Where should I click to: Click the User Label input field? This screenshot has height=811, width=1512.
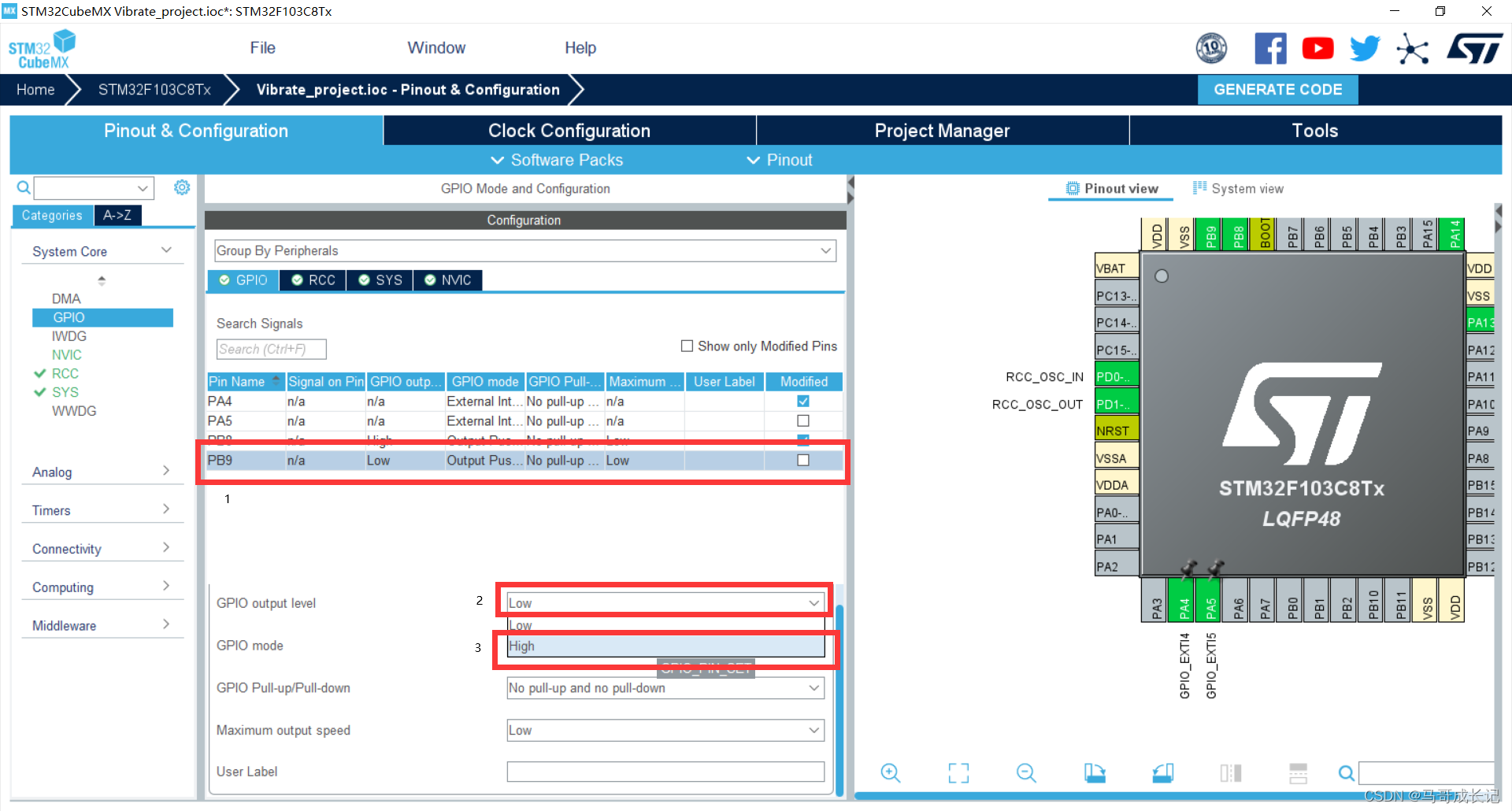point(665,772)
